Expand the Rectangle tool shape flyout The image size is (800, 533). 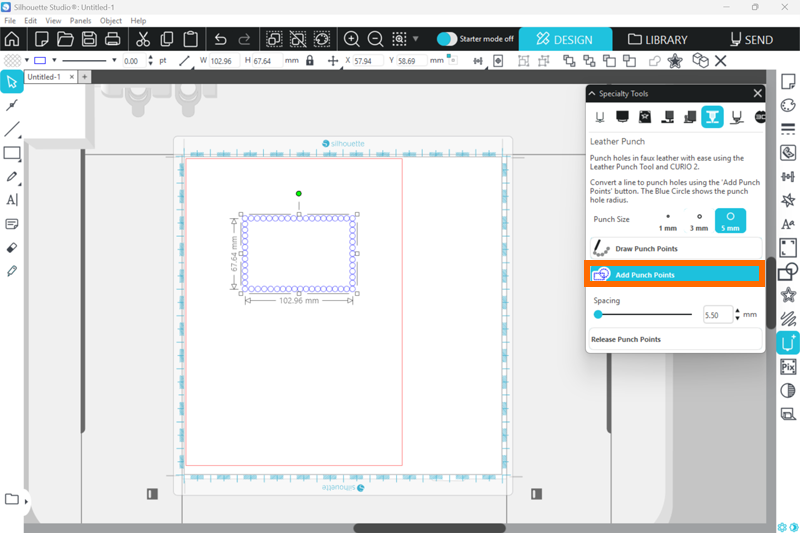[19, 159]
